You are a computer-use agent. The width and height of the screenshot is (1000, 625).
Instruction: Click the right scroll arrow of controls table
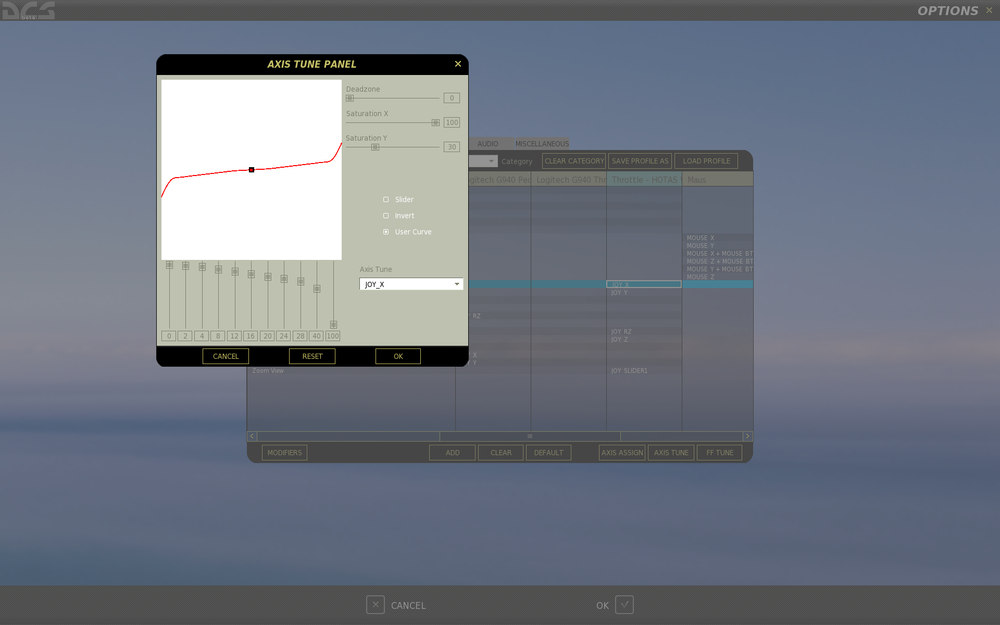(x=747, y=436)
